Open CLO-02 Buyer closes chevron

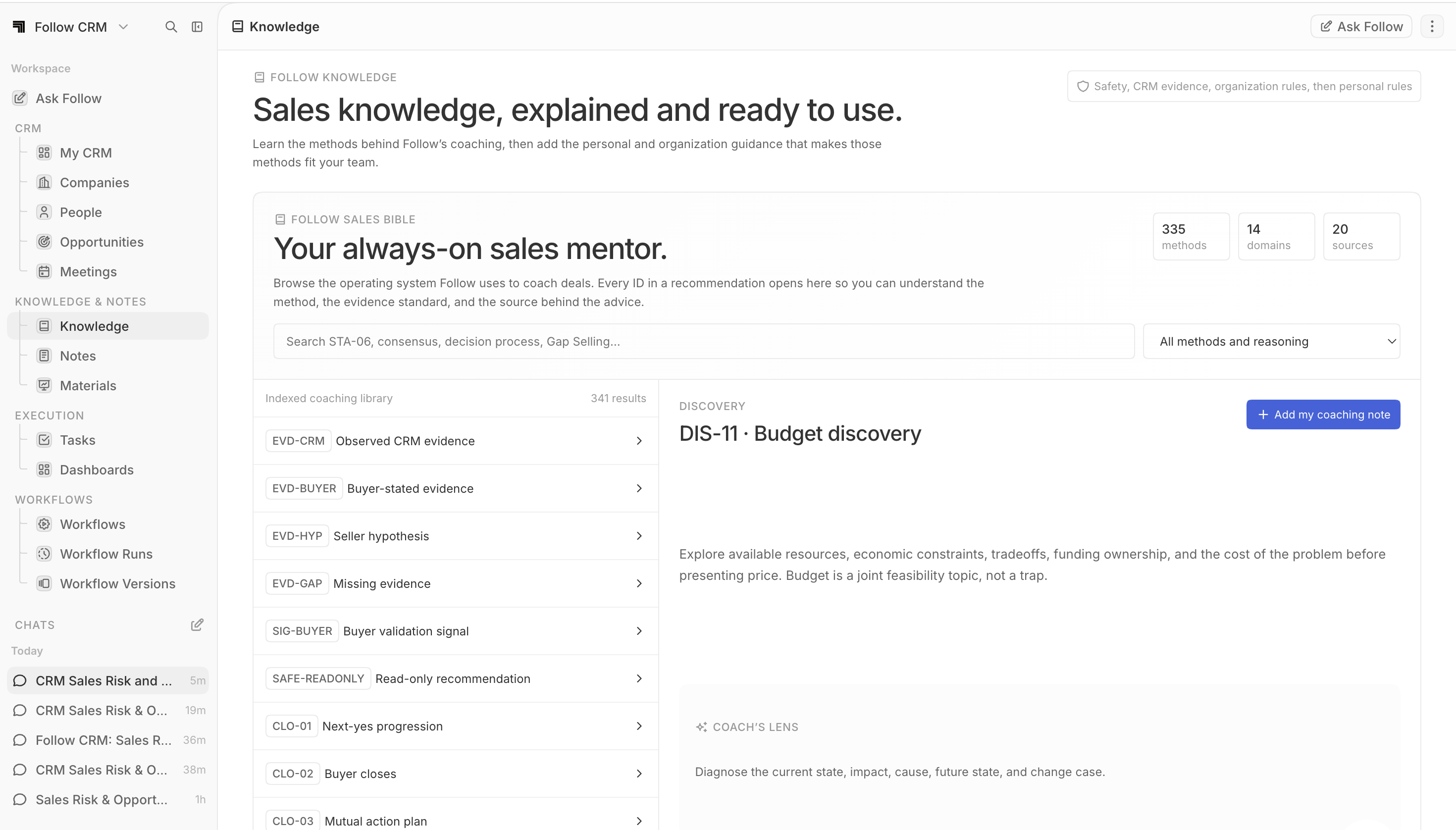pos(639,774)
